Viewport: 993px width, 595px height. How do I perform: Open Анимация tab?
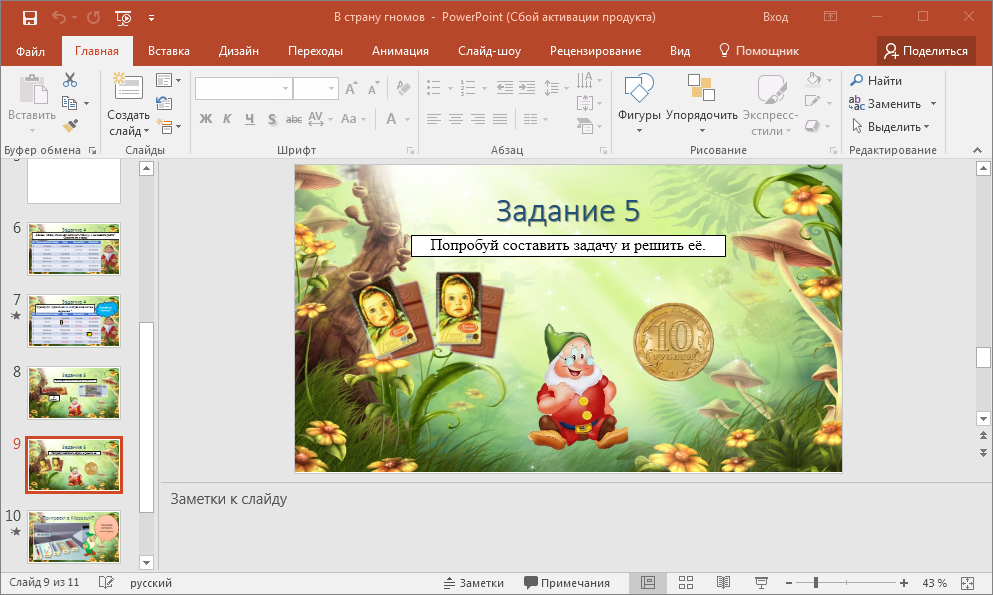coord(400,51)
